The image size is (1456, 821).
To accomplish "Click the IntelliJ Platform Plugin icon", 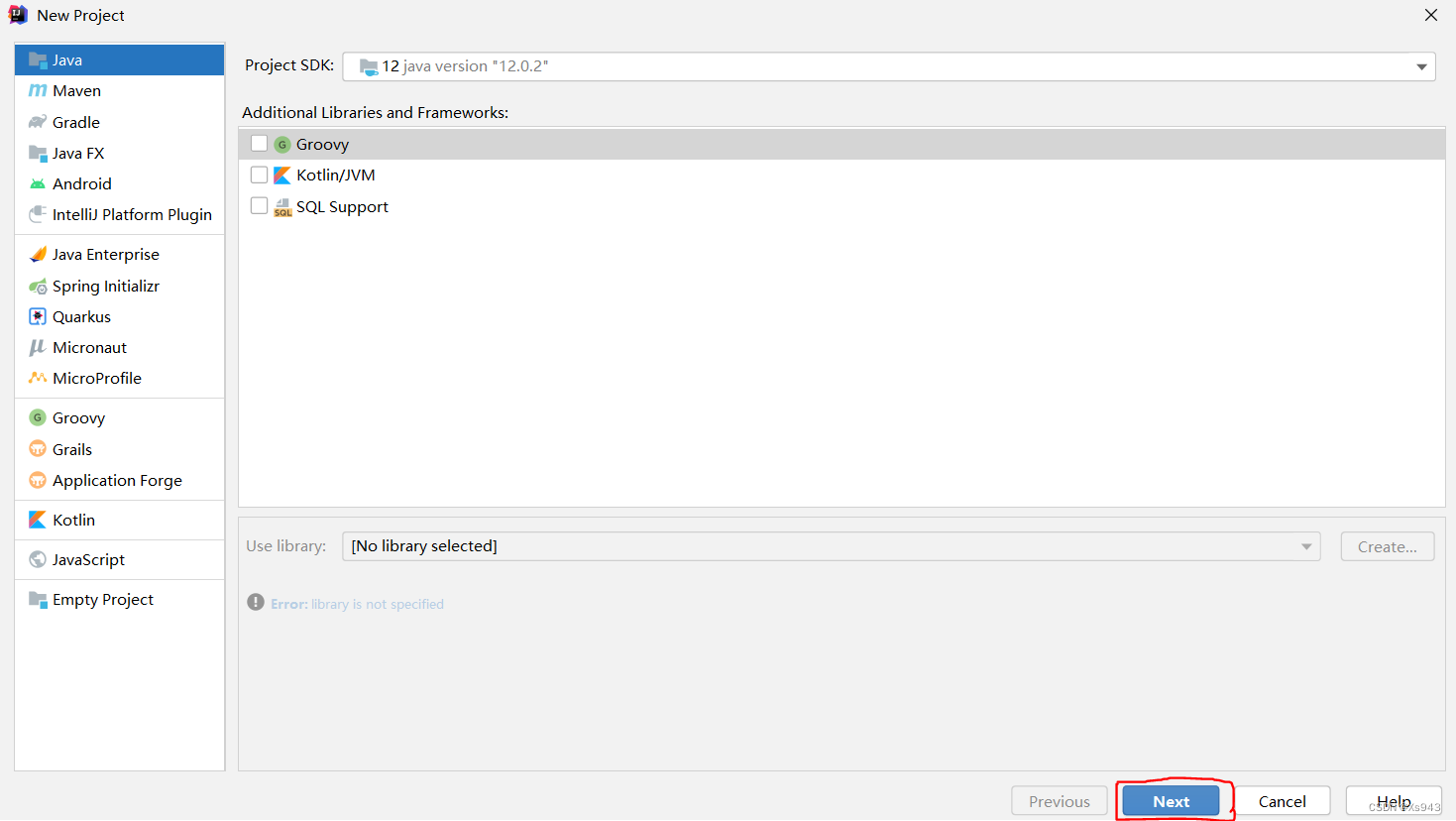I will click(x=38, y=214).
